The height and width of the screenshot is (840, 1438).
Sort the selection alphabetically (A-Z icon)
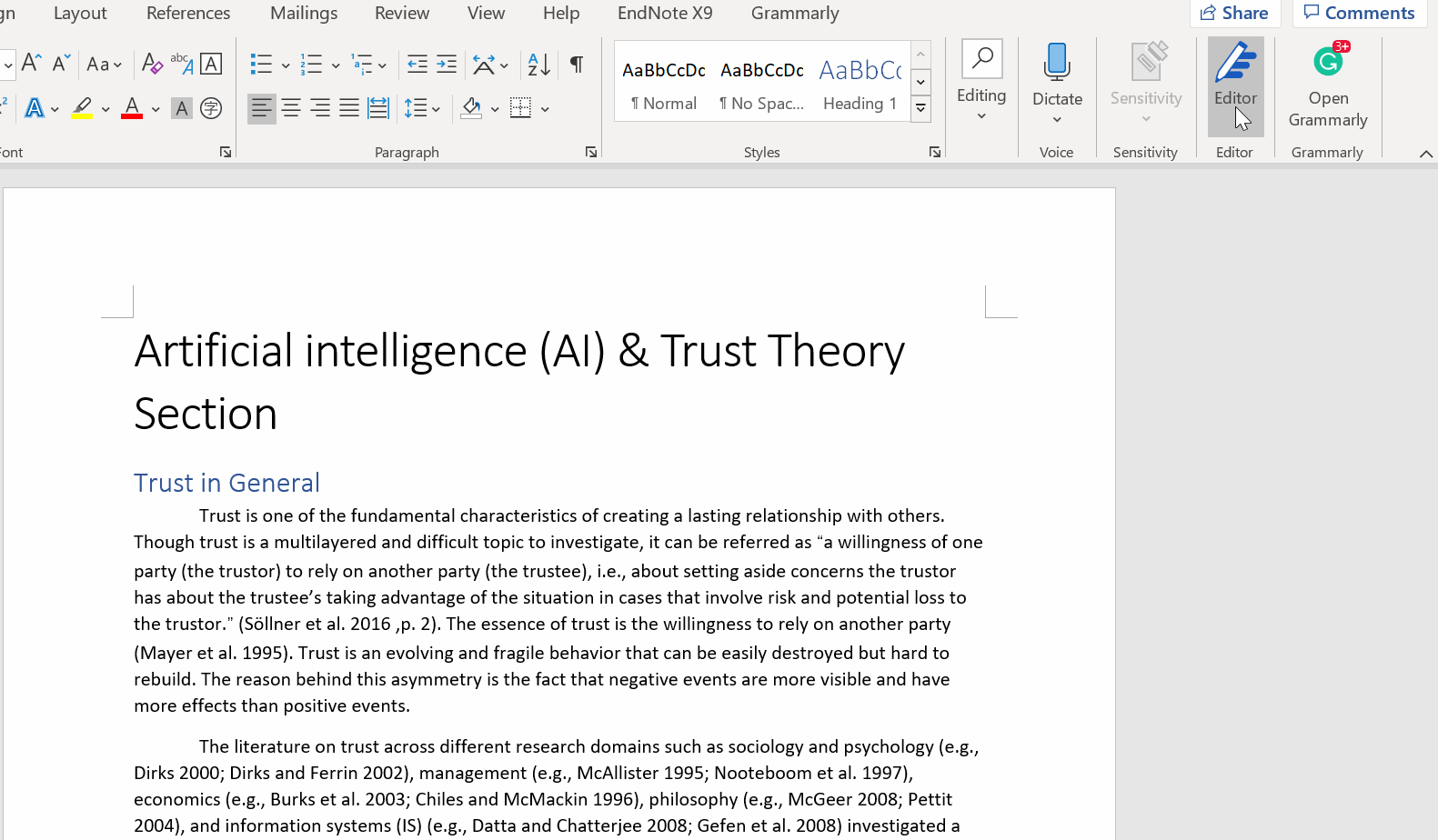[539, 64]
